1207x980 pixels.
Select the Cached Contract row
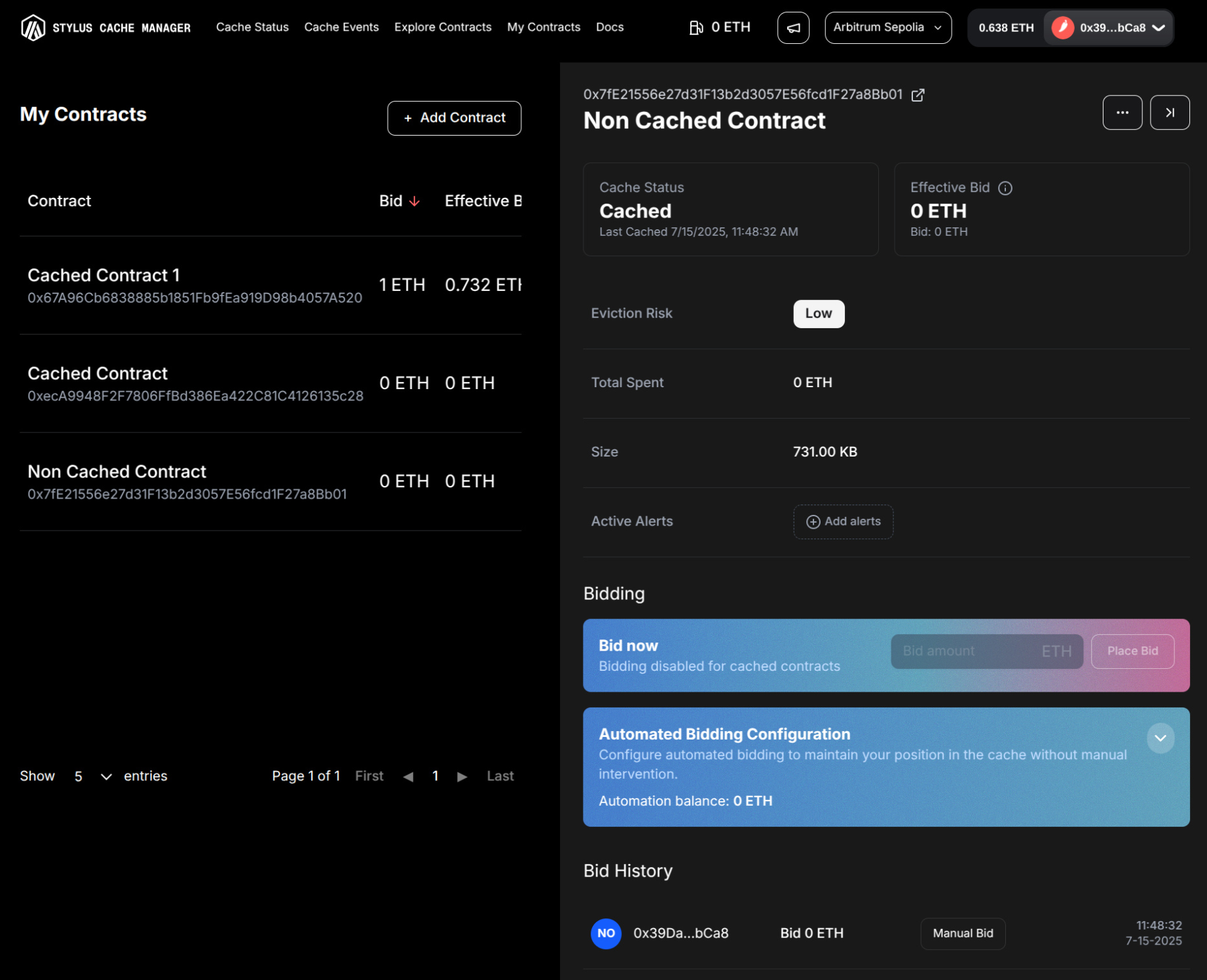270,384
